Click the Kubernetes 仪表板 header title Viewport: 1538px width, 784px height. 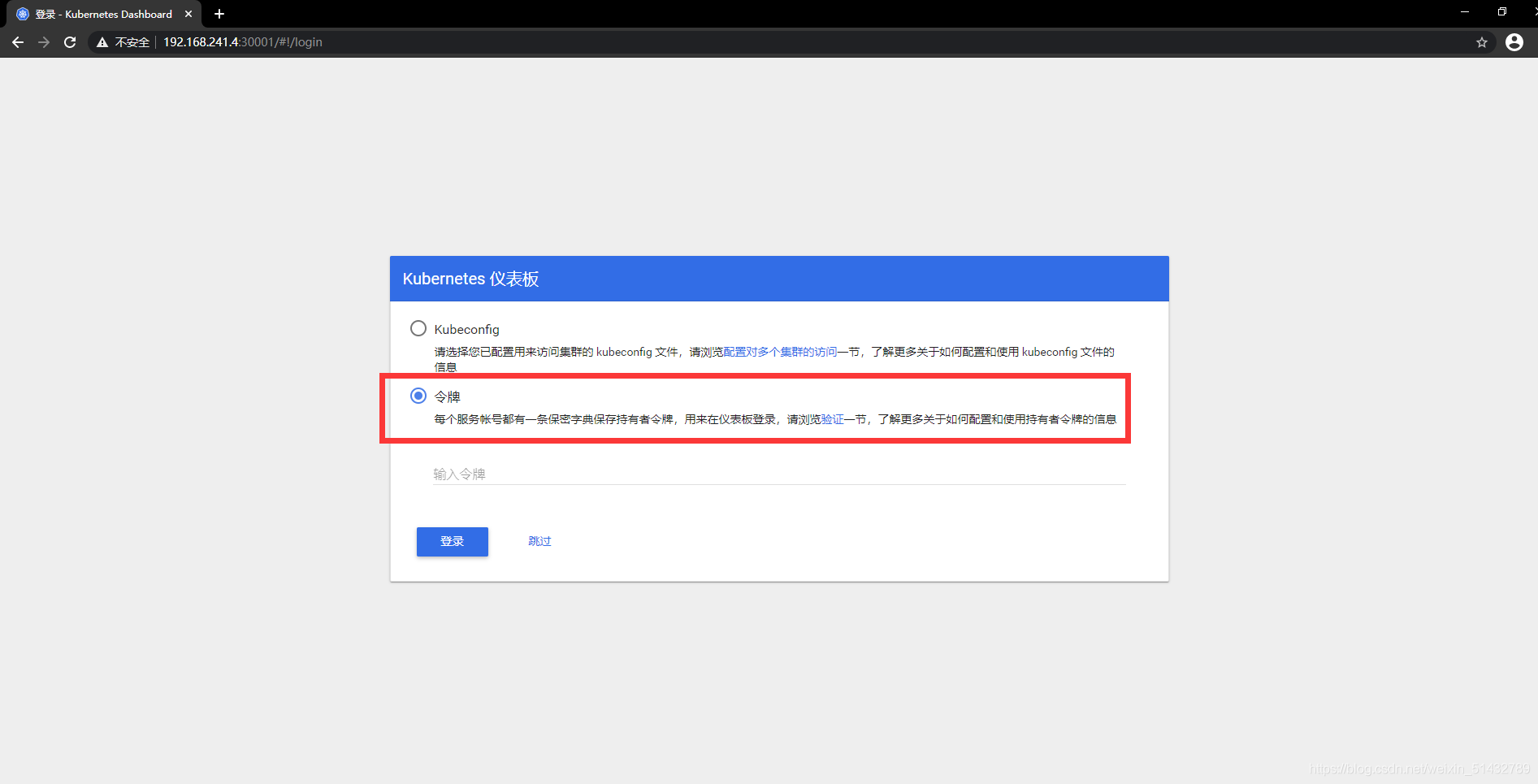click(471, 279)
